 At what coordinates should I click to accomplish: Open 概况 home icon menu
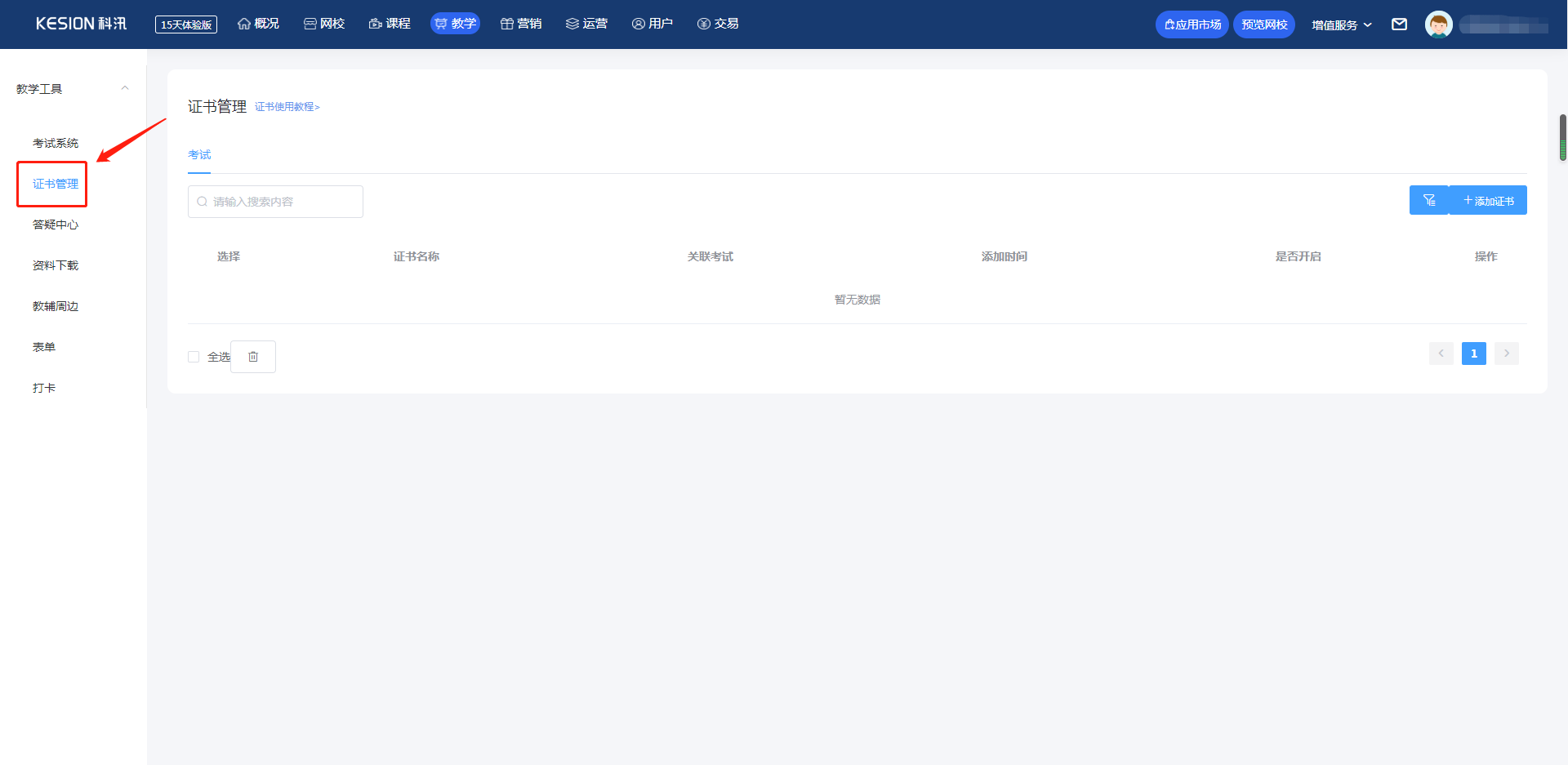click(258, 24)
